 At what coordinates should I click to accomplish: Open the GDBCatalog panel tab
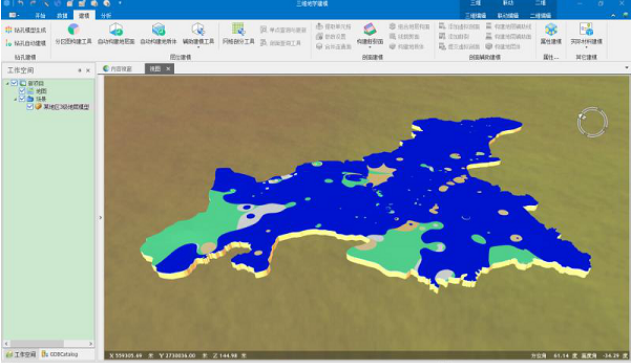[60, 354]
